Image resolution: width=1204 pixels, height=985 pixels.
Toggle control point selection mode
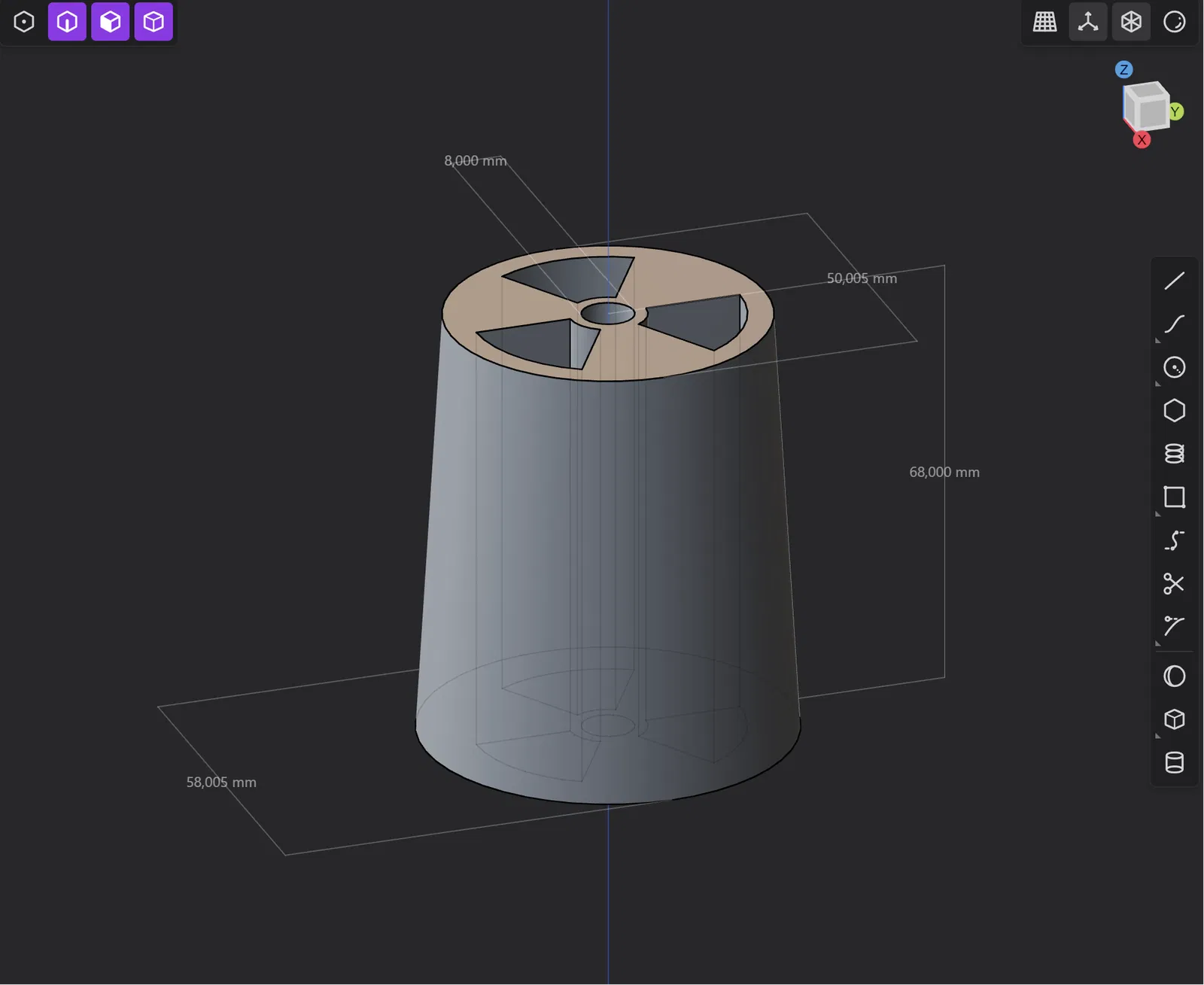pyautogui.click(x=24, y=22)
